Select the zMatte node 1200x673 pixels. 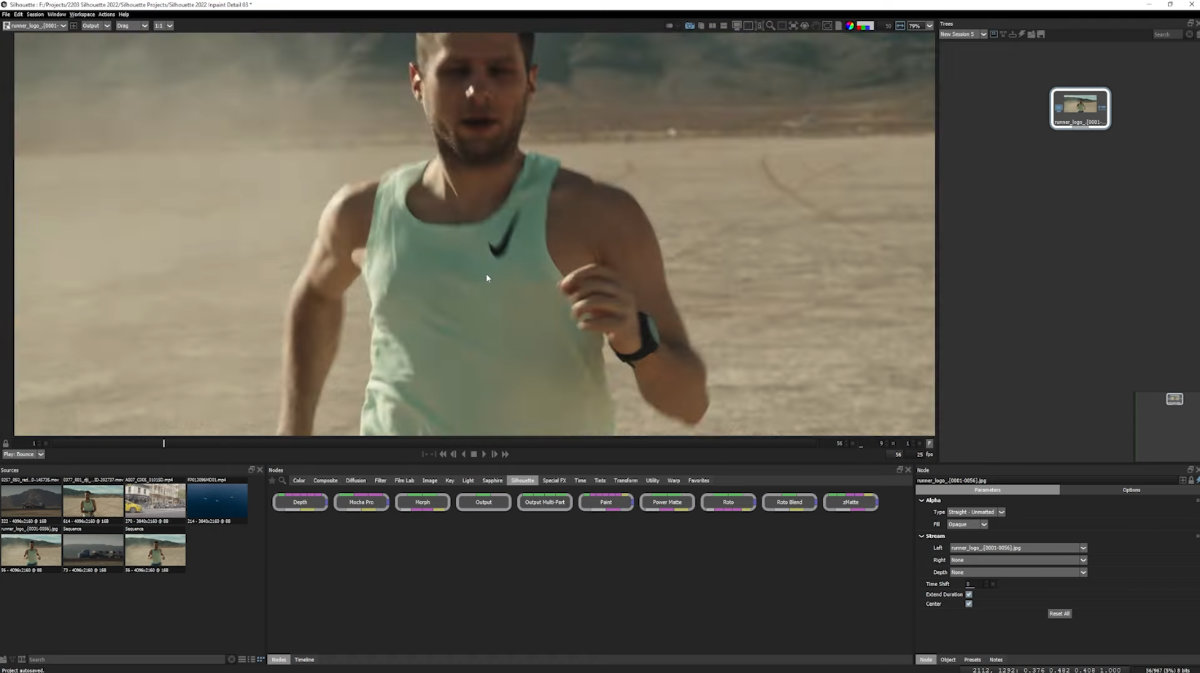pyautogui.click(x=851, y=501)
